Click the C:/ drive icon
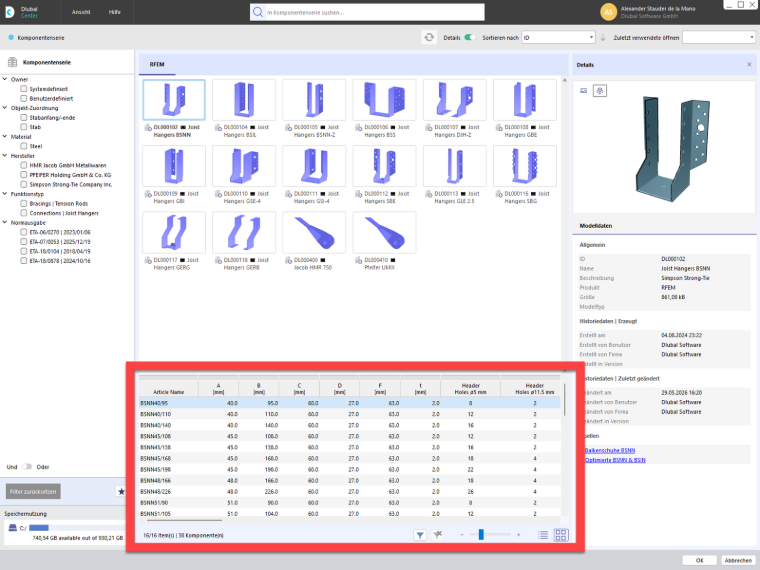 coord(13,528)
